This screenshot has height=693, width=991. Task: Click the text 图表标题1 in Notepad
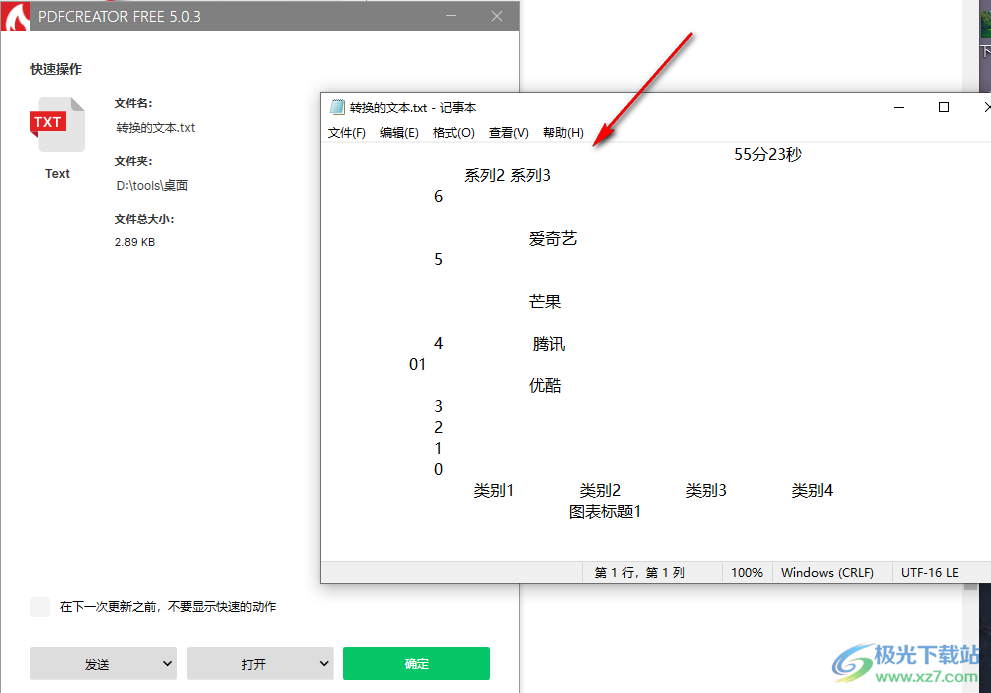605,511
